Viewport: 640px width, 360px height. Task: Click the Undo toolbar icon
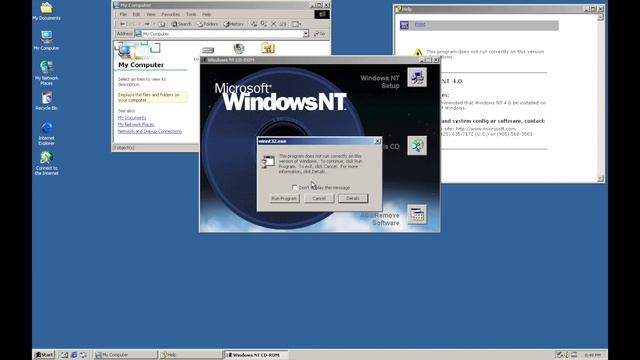[283, 24]
